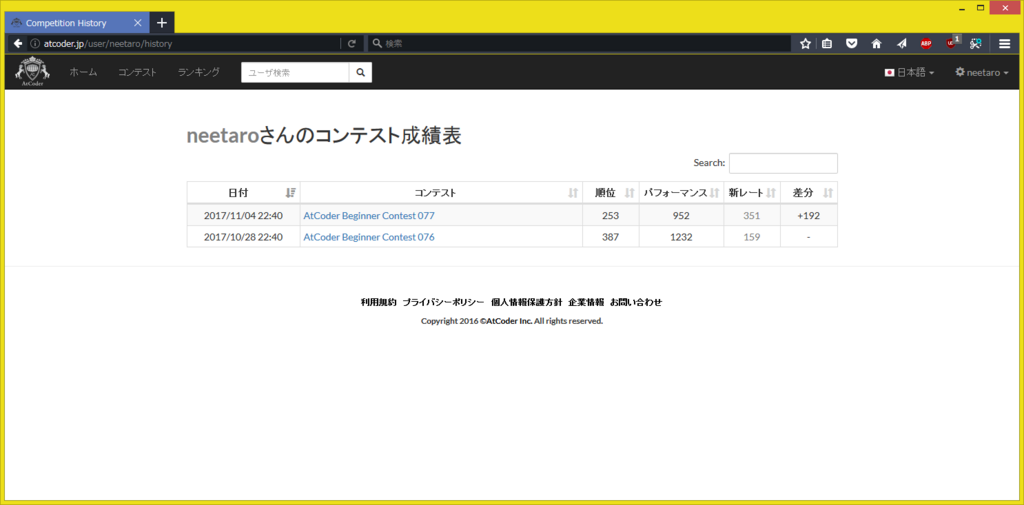Close the Competition History tab
The image size is (1024, 505).
coord(137,23)
